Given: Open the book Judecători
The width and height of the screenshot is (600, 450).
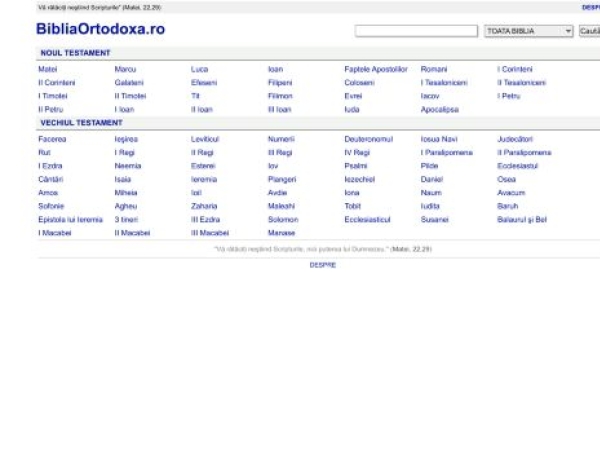Looking at the screenshot, I should (x=515, y=139).
